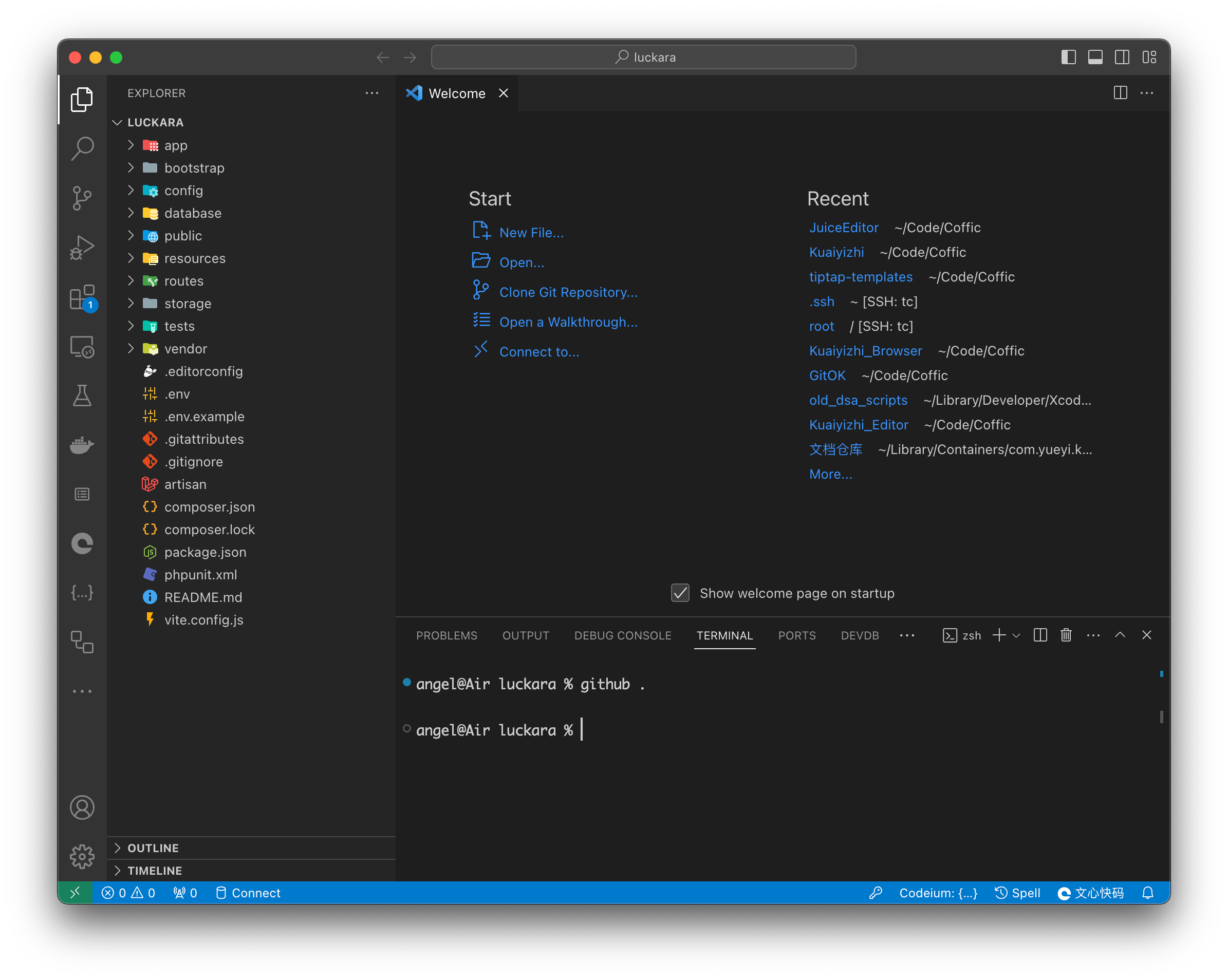The image size is (1228, 980).
Task: Kill terminal with trash icon
Action: coord(1066,635)
